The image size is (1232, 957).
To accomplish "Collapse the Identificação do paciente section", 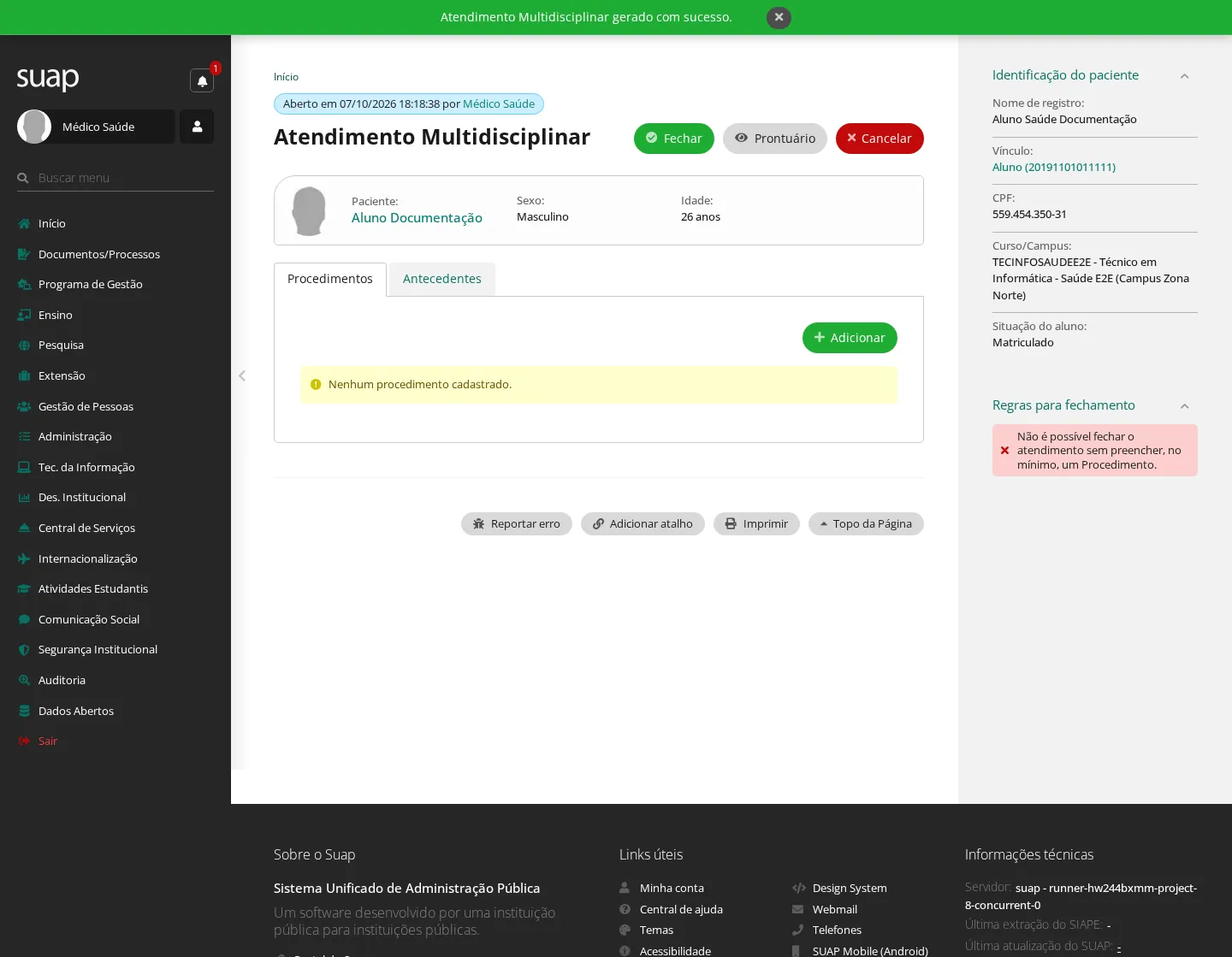I will pos(1184,76).
